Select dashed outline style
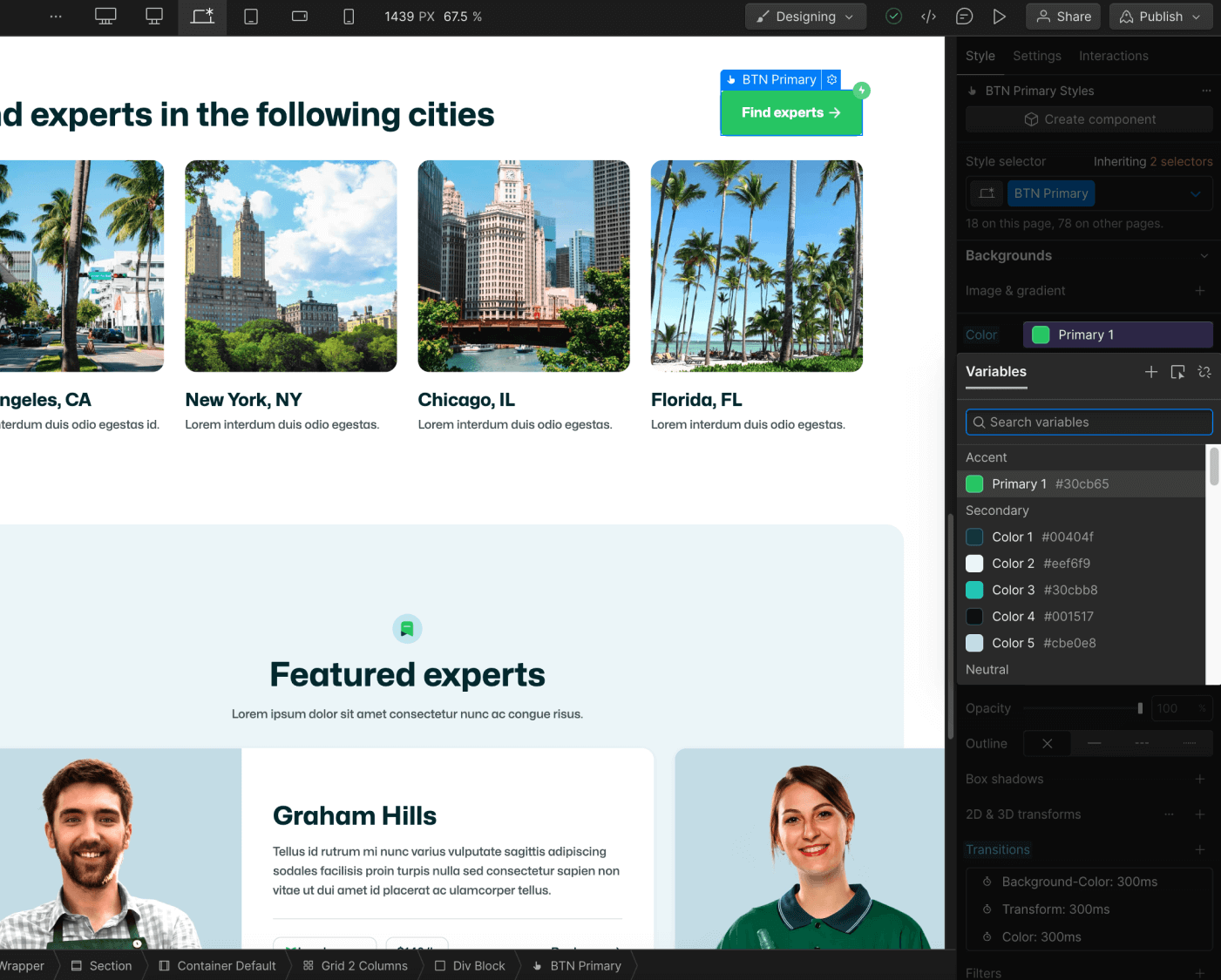1221x980 pixels. point(1142,744)
